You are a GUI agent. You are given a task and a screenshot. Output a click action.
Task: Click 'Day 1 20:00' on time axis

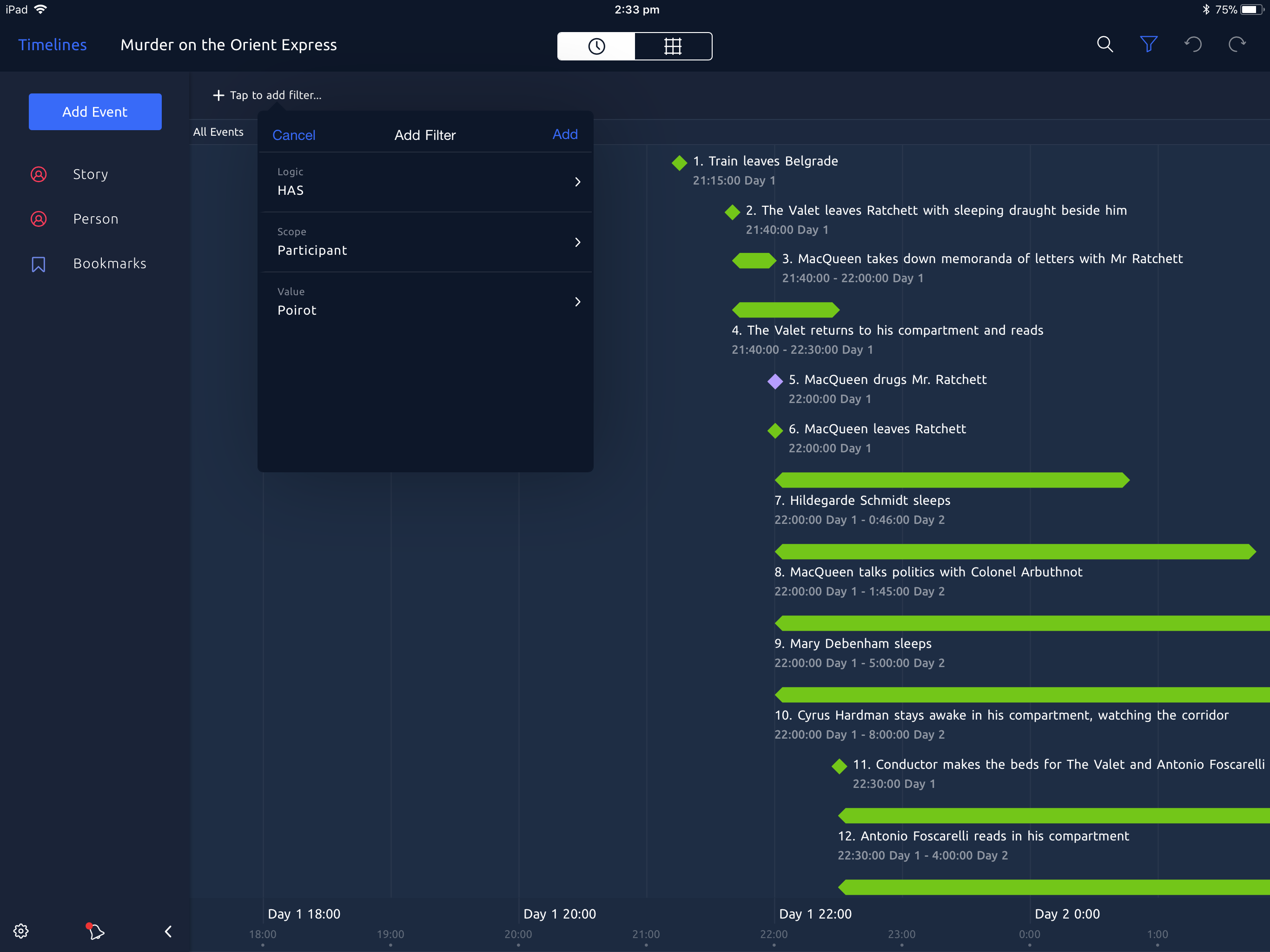tap(559, 913)
